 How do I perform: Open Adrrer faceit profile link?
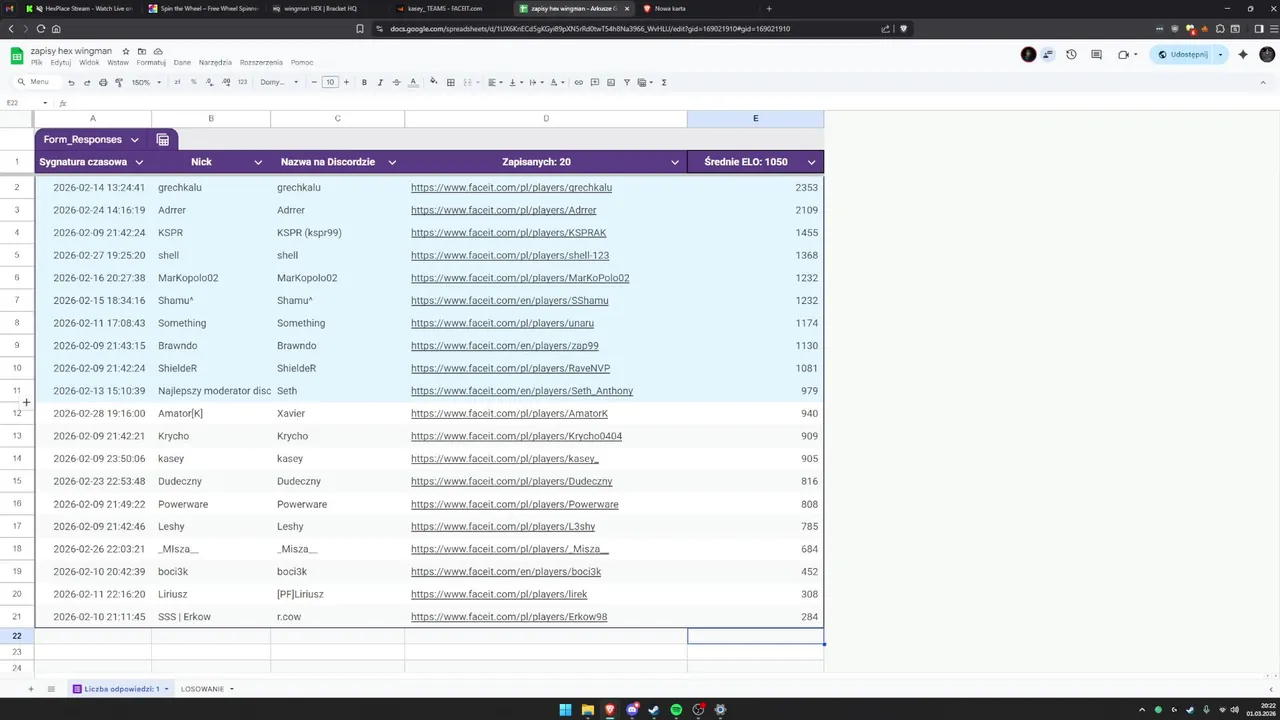[503, 210]
